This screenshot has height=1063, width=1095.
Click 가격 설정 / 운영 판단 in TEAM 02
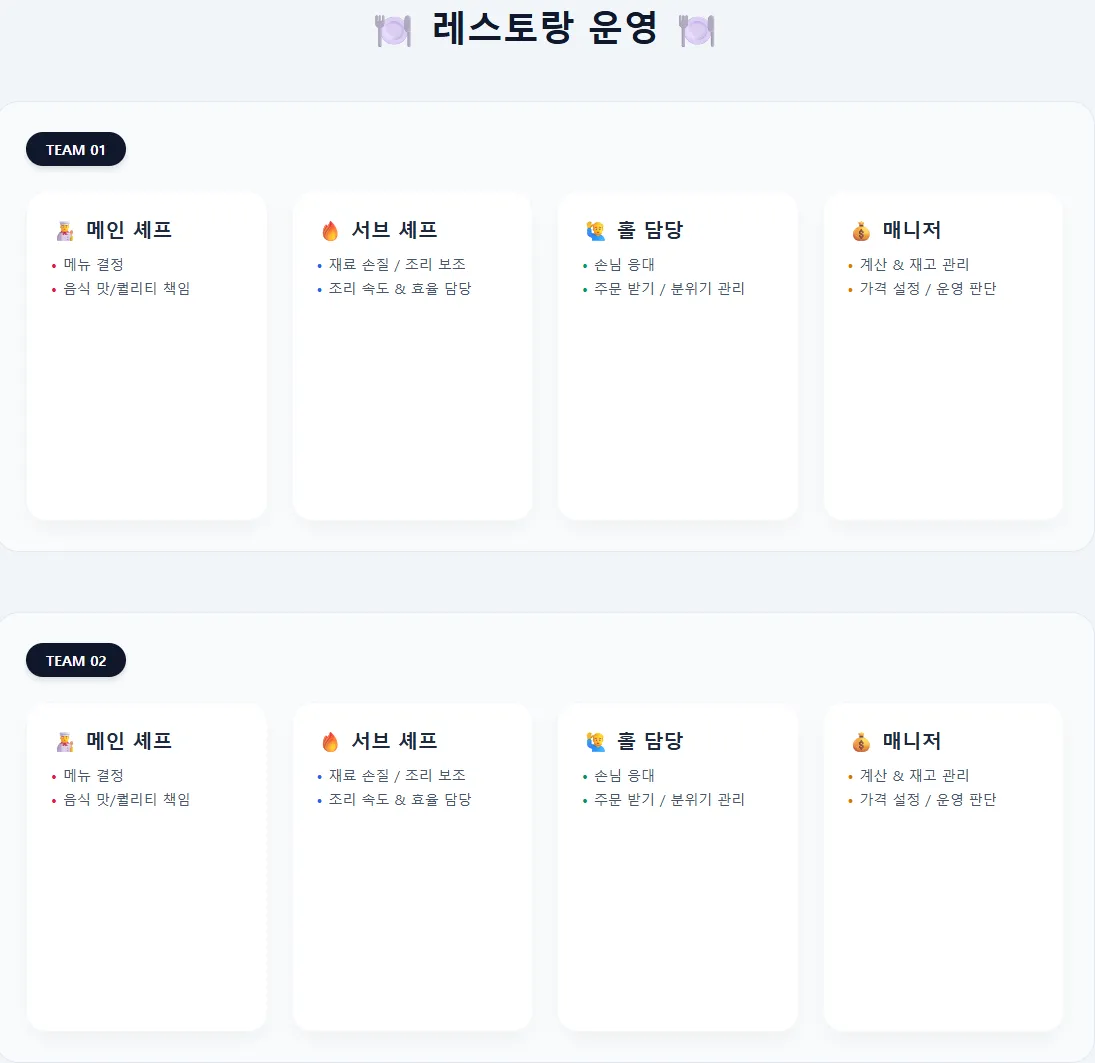pos(928,800)
